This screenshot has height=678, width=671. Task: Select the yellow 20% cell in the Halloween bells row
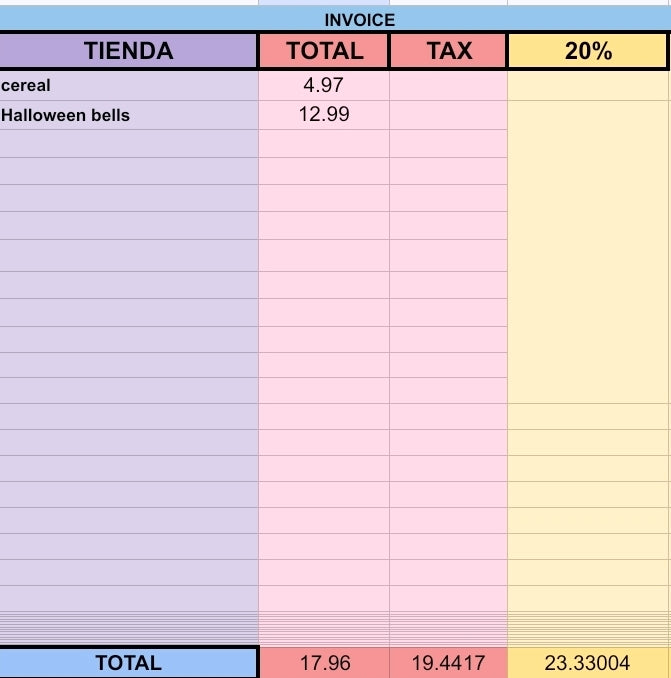coord(588,115)
